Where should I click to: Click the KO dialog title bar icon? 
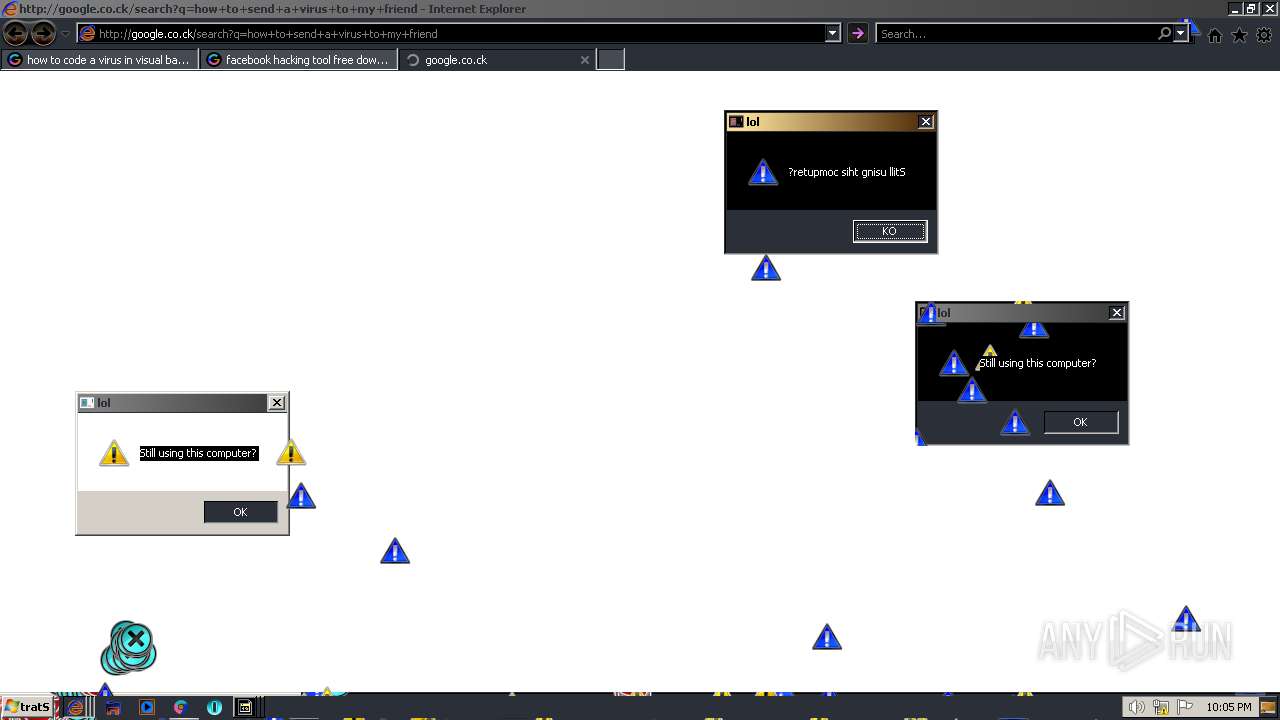click(x=736, y=122)
